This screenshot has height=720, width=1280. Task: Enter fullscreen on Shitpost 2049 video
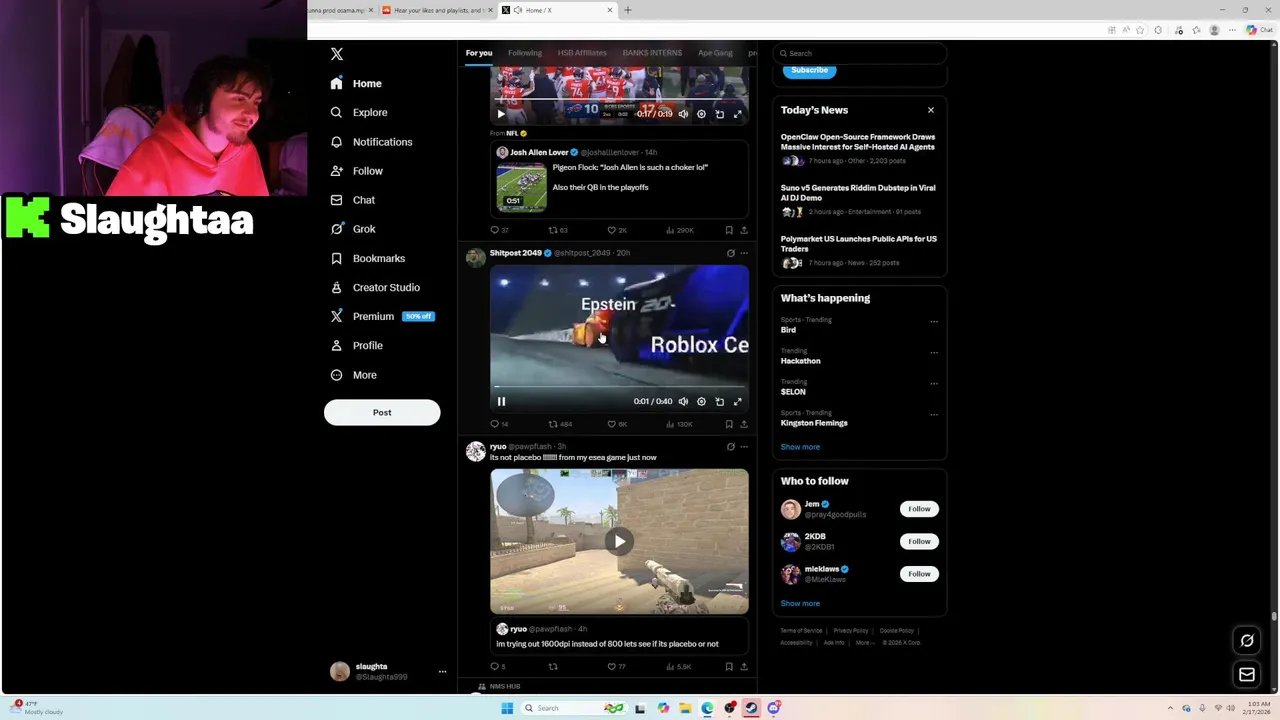click(x=738, y=401)
